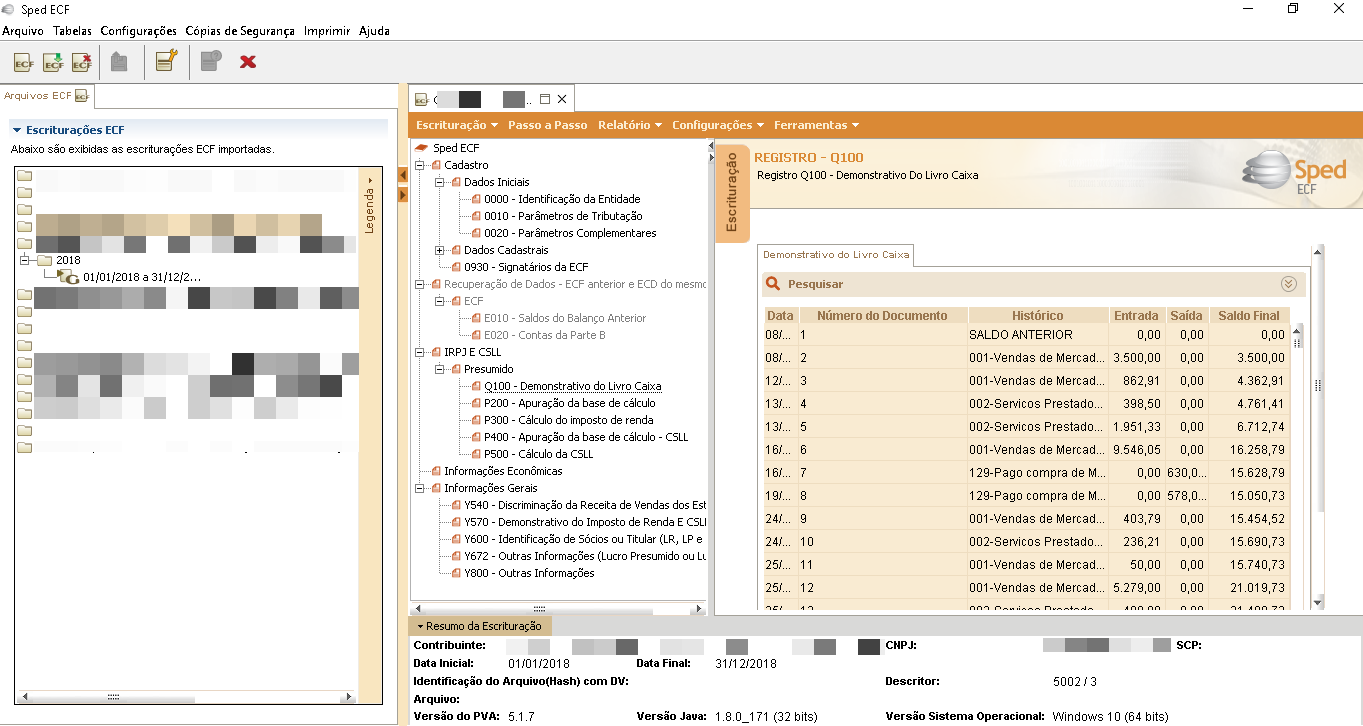Click the icon beside P200 - Apuração da base
The height and width of the screenshot is (726, 1363).
click(476, 403)
